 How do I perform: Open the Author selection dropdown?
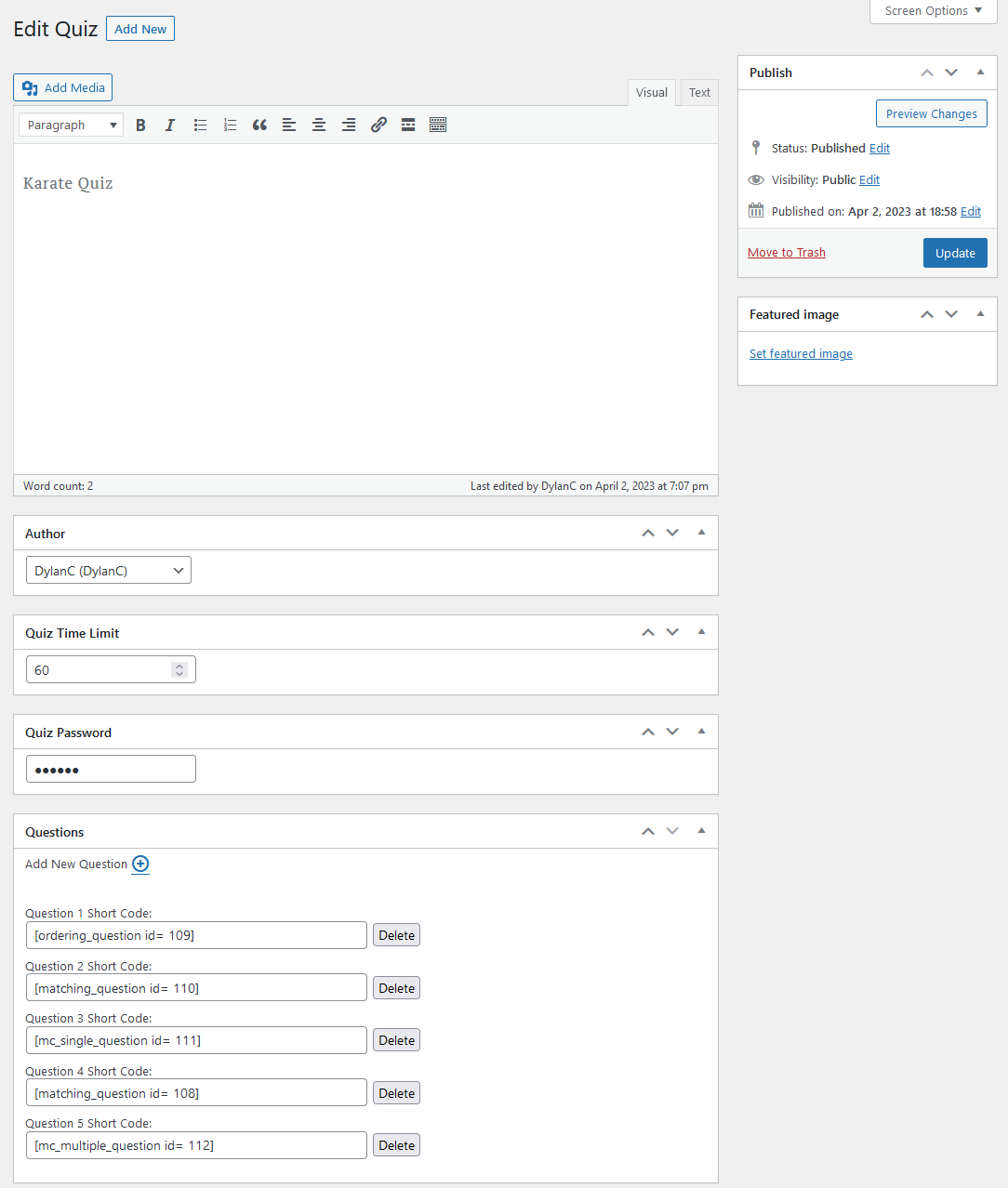[109, 571]
